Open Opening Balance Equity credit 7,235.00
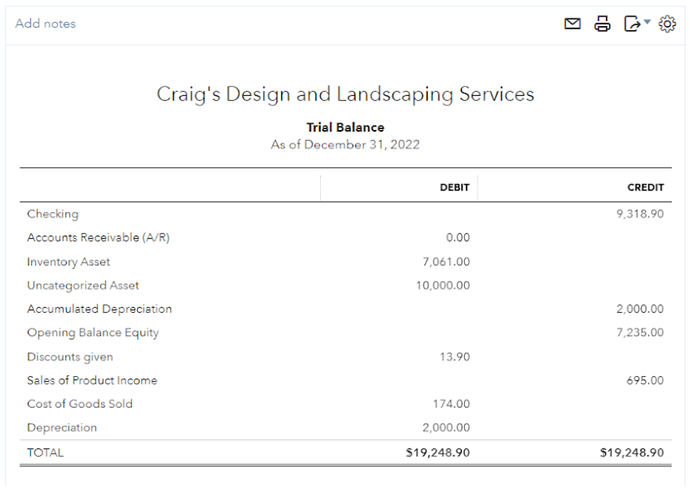The height and width of the screenshot is (493, 690). click(x=641, y=333)
